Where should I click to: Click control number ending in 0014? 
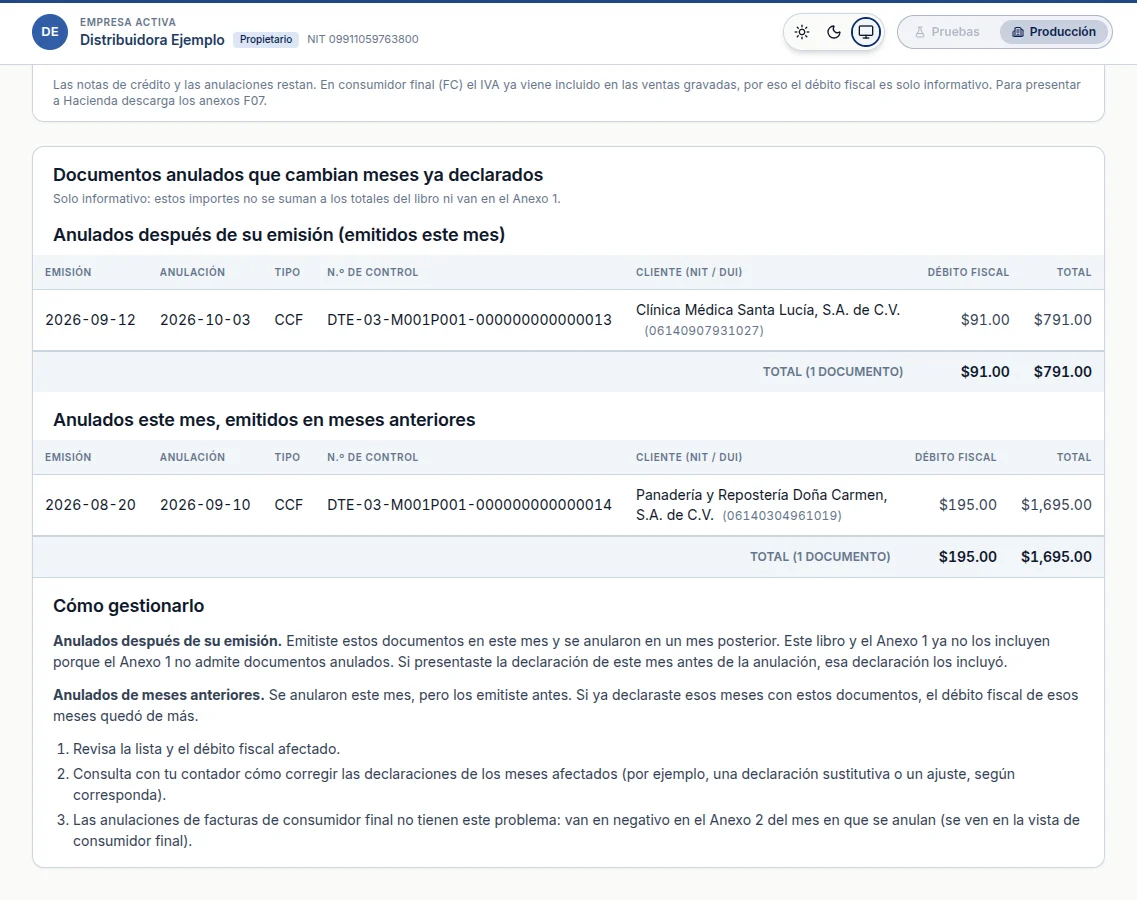469,505
